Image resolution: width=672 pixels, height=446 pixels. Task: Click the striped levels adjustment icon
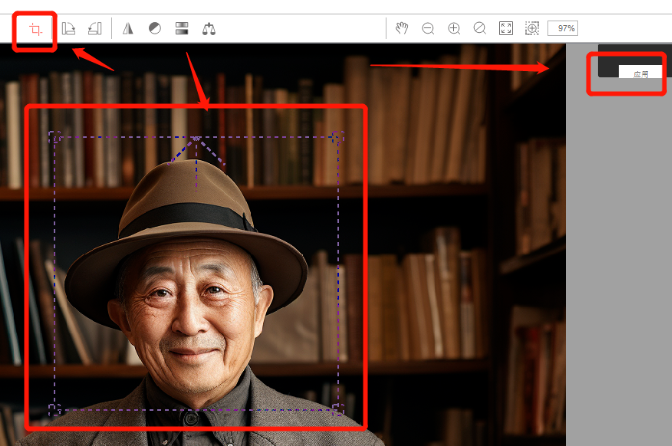182,29
